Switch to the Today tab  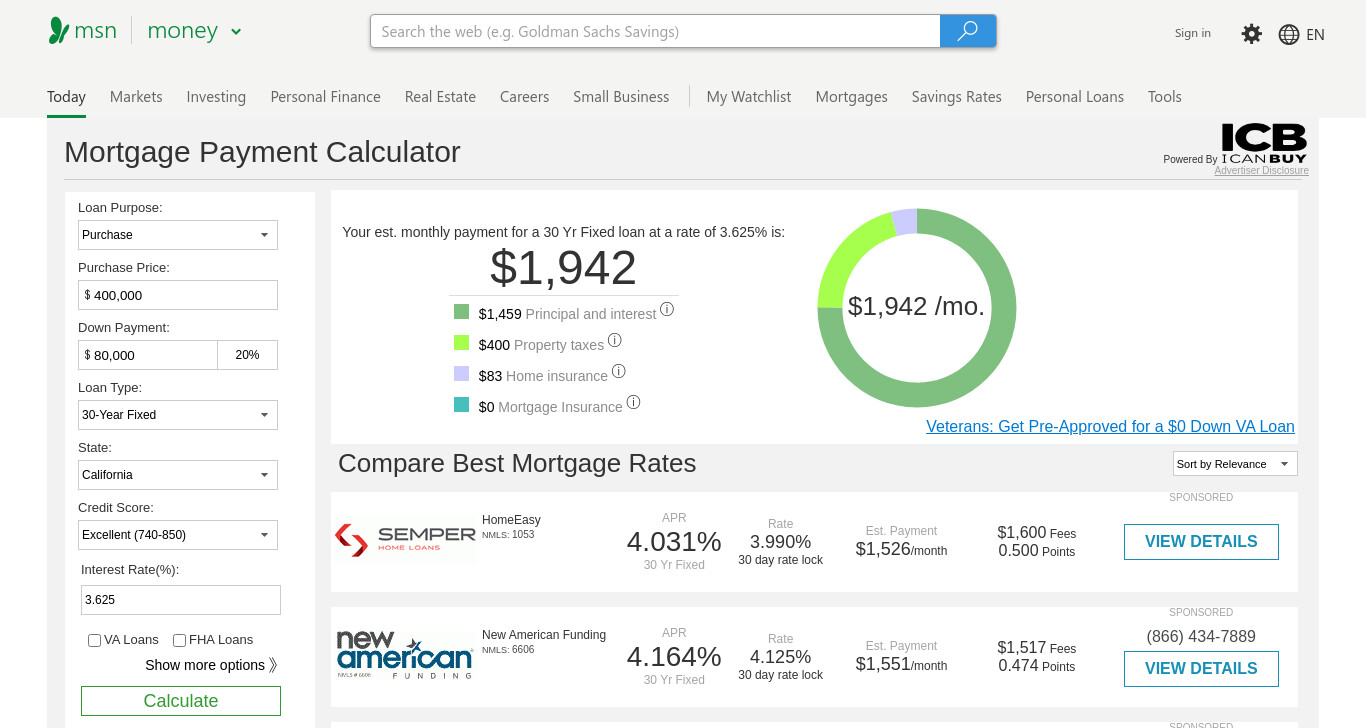point(66,97)
